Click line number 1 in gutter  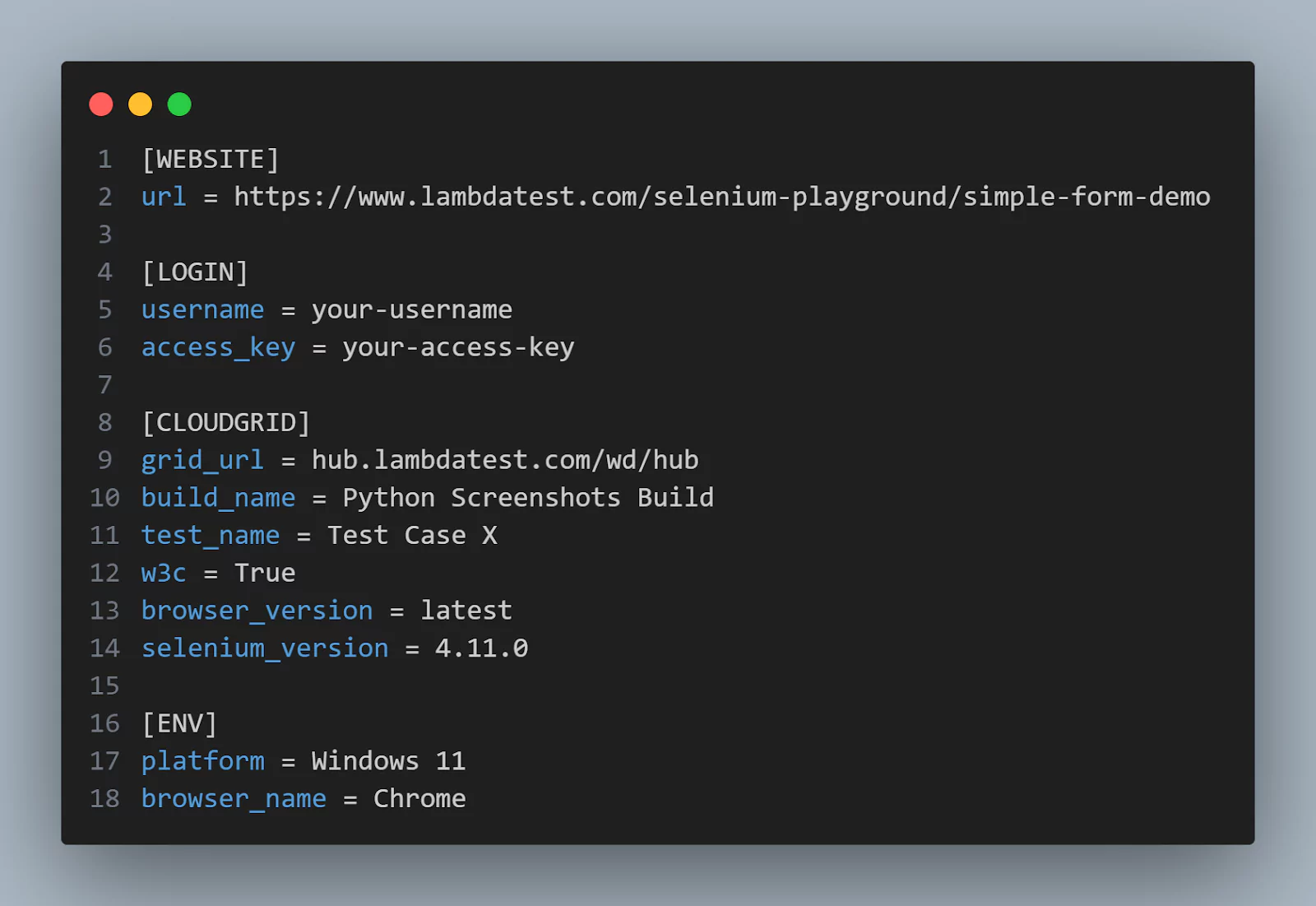coord(105,159)
